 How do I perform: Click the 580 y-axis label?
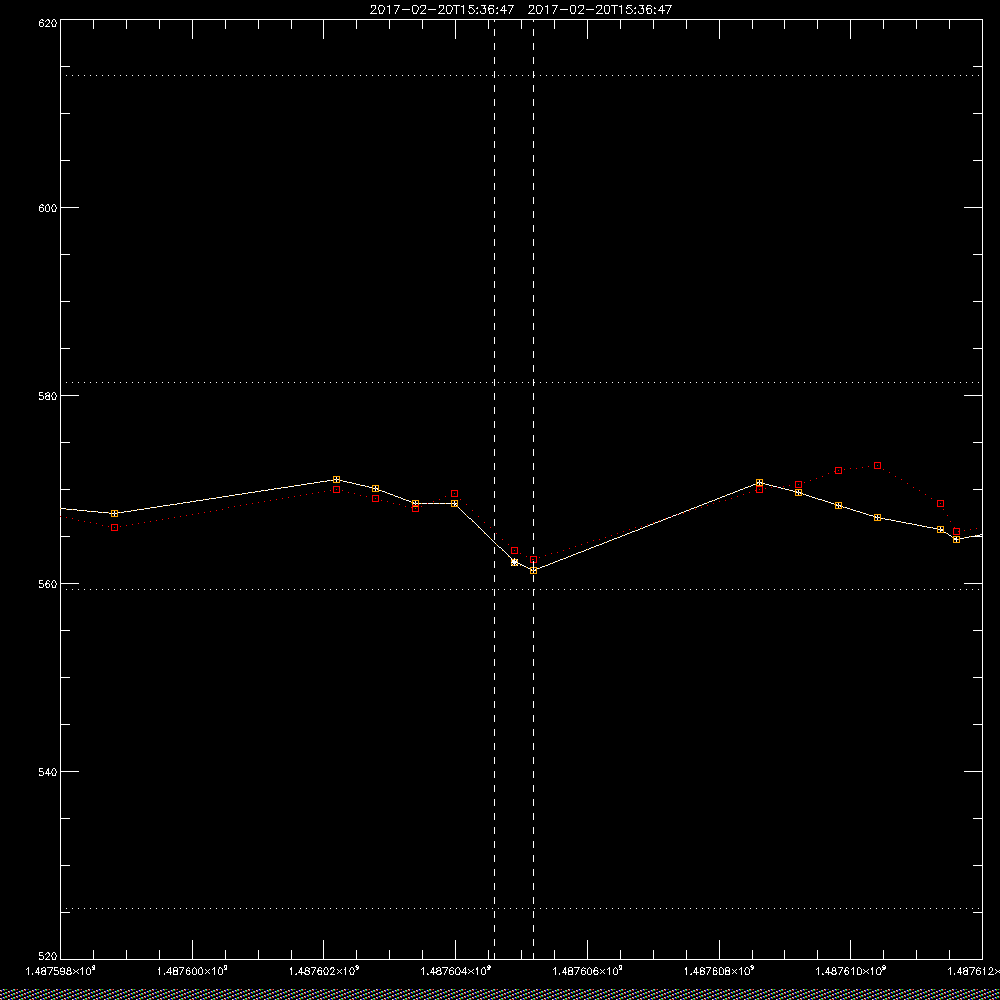click(48, 395)
